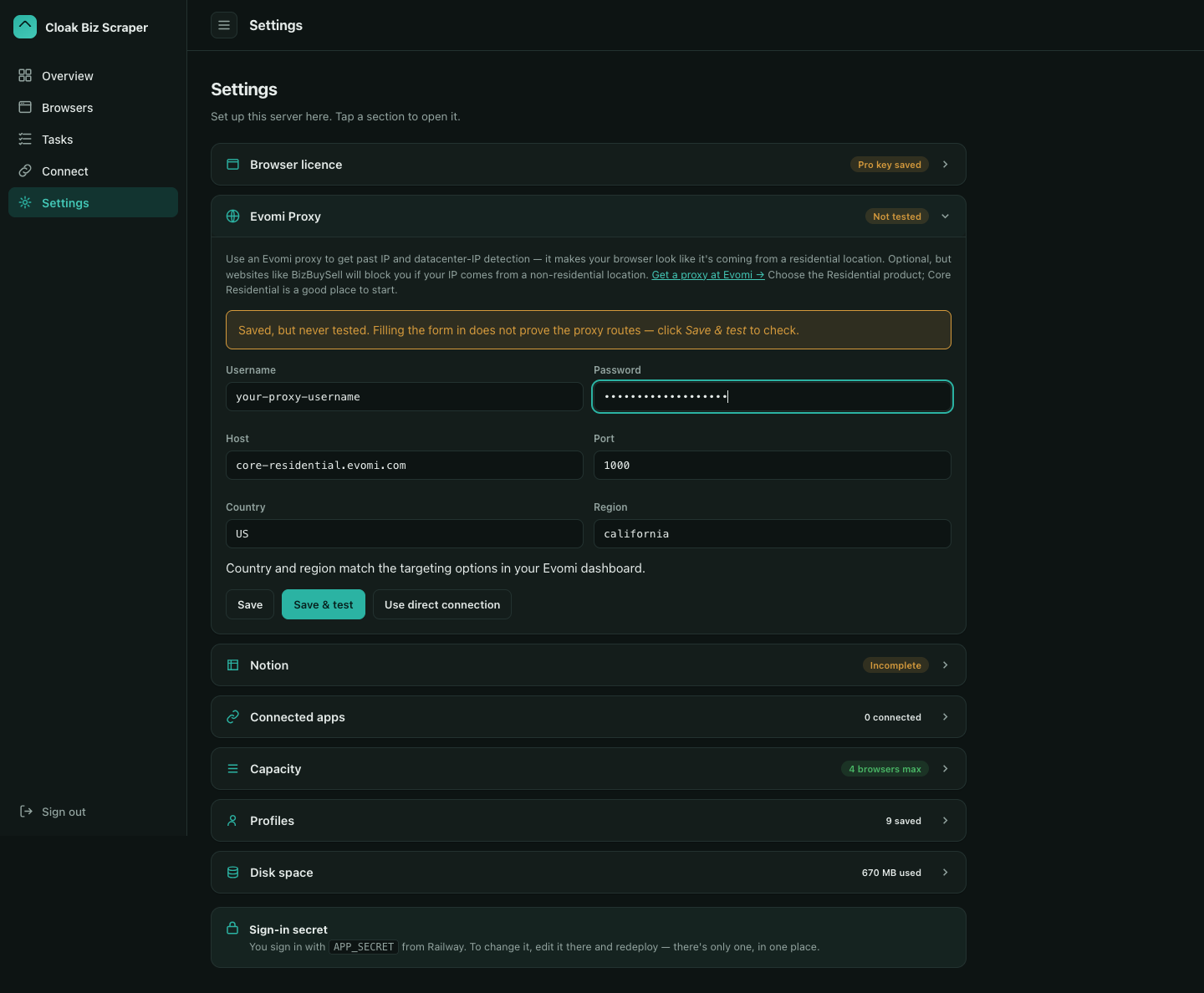The width and height of the screenshot is (1204, 993).
Task: Focus the Username input field
Action: pyautogui.click(x=405, y=396)
